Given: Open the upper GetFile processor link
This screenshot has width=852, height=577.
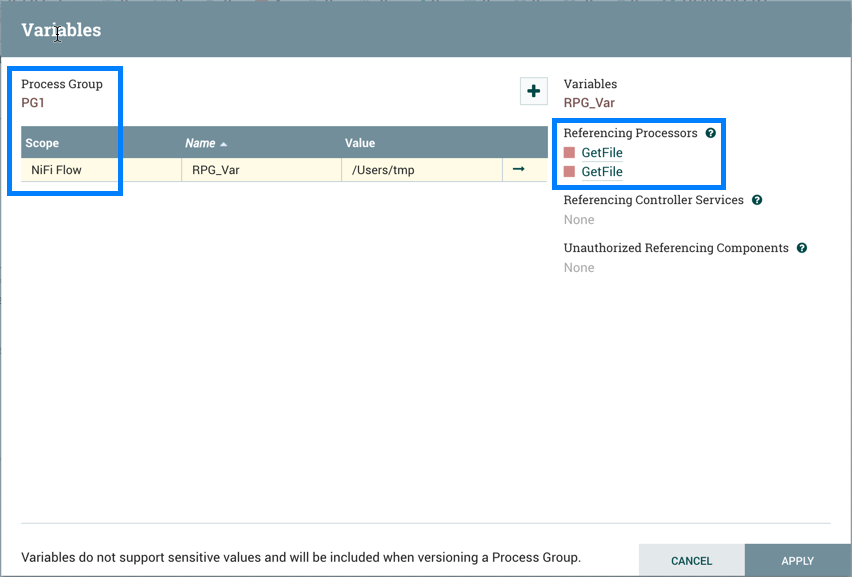Looking at the screenshot, I should click(x=602, y=153).
